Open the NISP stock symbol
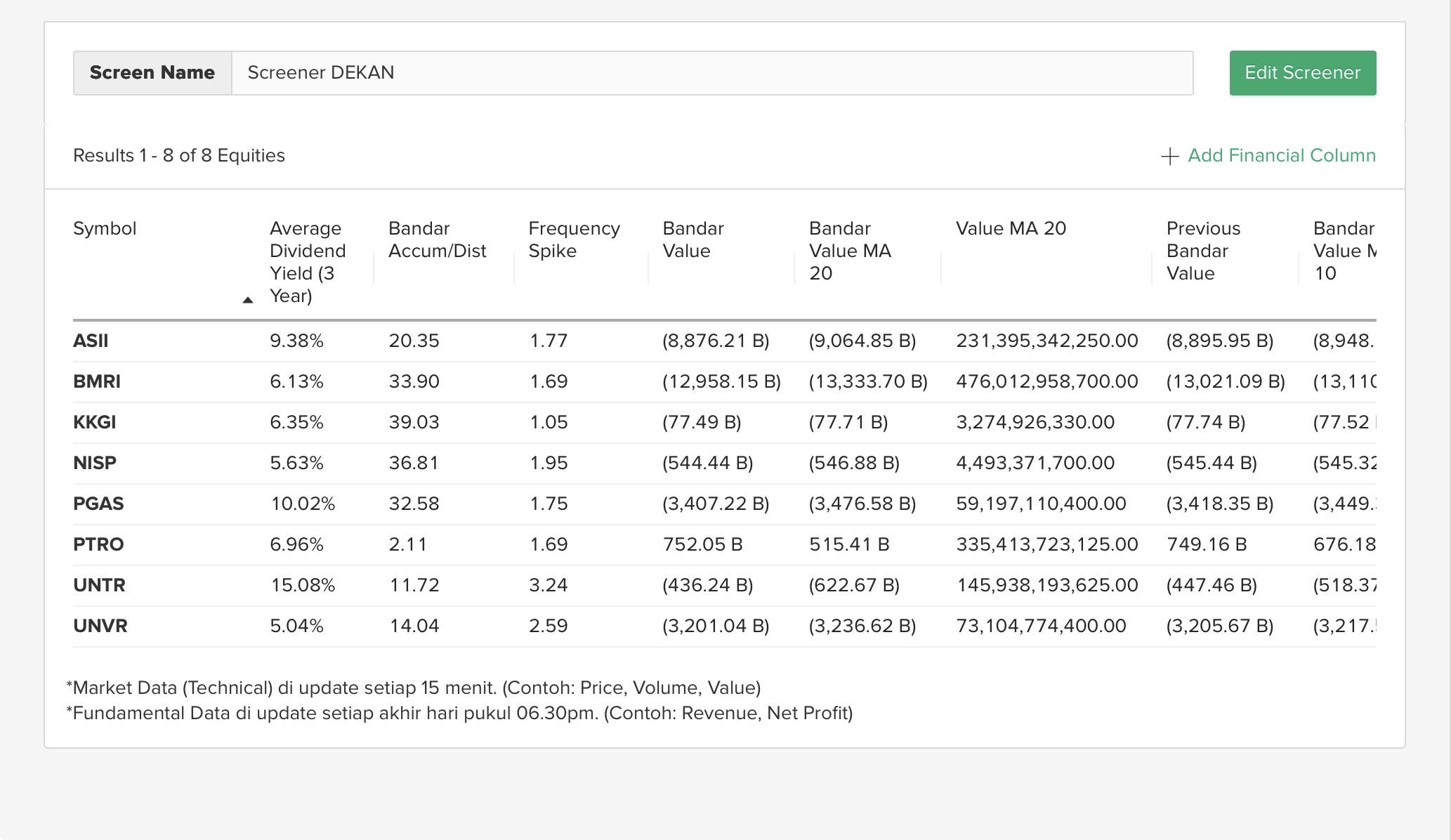Viewport: 1451px width, 840px height. (95, 464)
